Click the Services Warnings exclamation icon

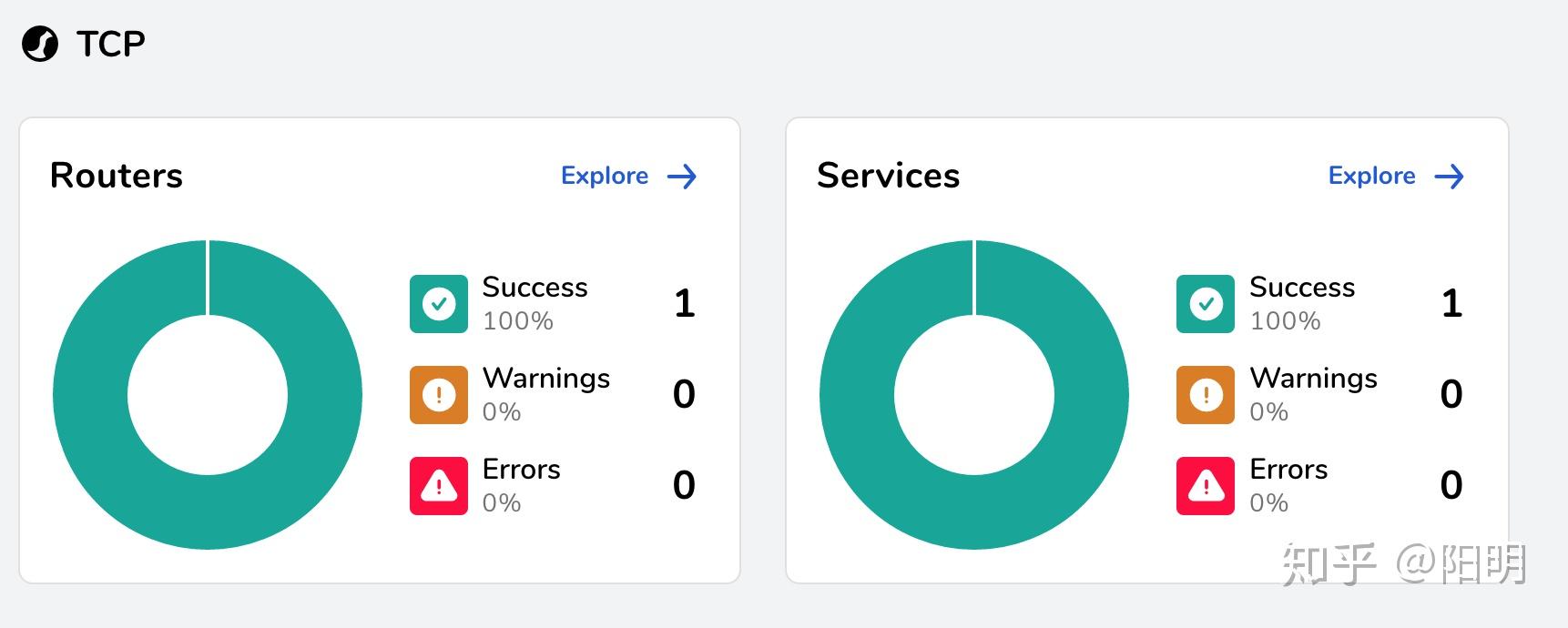point(1206,395)
